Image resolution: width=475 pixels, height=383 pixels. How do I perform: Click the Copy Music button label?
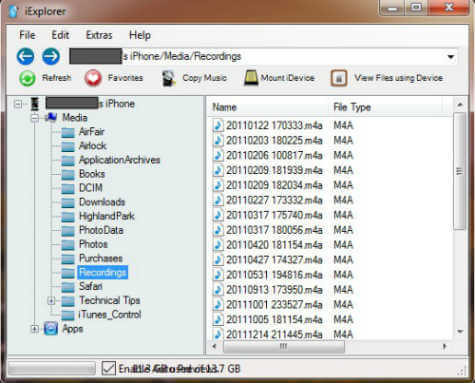point(204,78)
